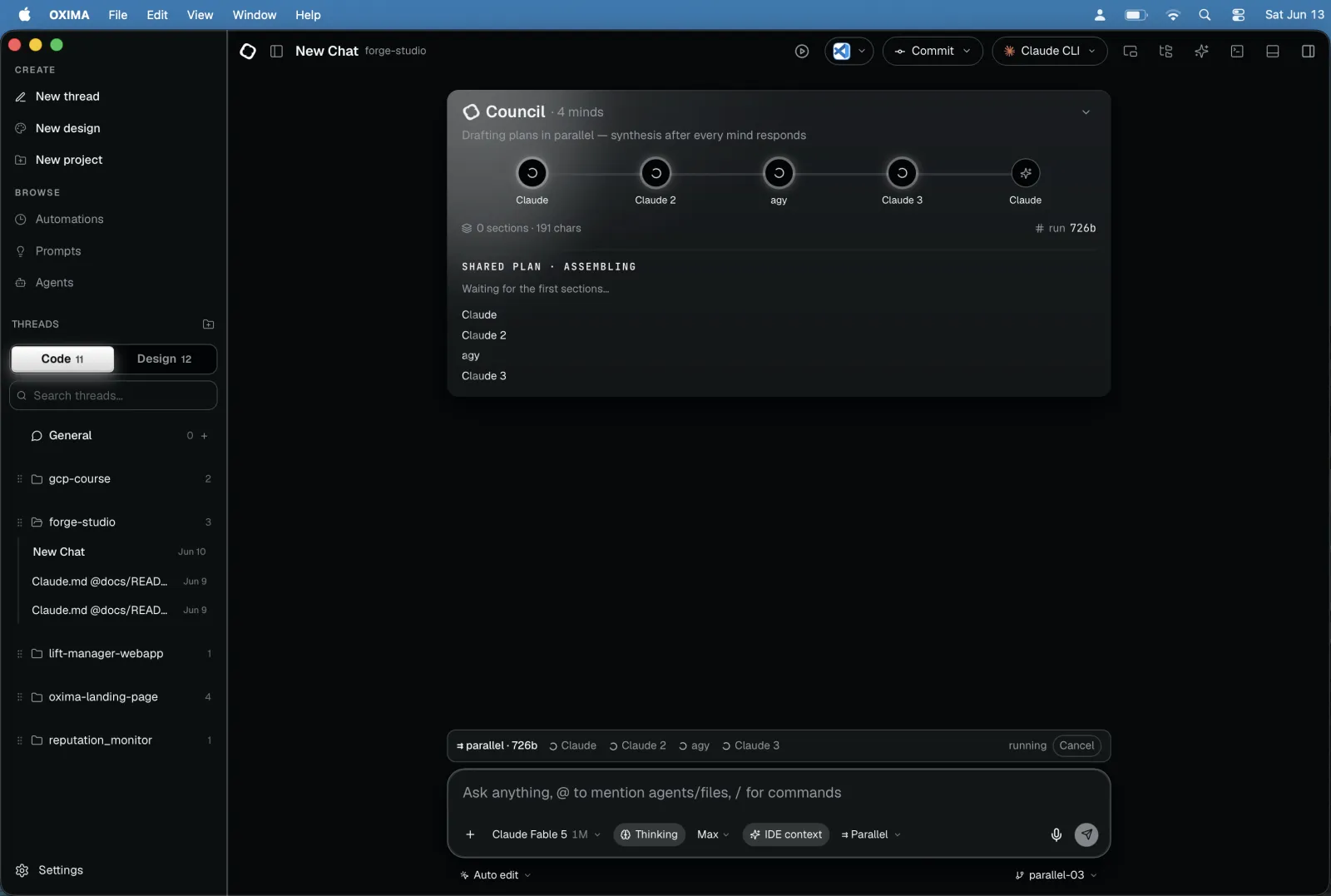The width and height of the screenshot is (1331, 896).
Task: Open the Commit dropdown
Action: (x=933, y=52)
